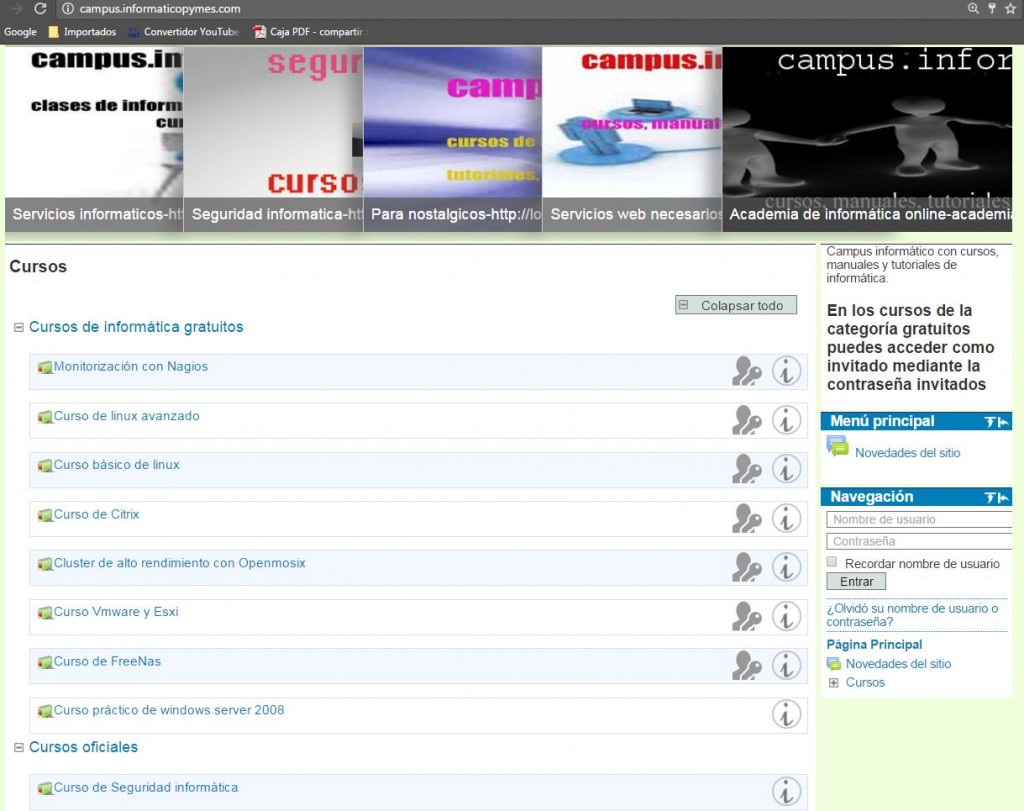Collapse the Cursos de informática gratuitos category
This screenshot has height=811, width=1024.
pyautogui.click(x=19, y=327)
